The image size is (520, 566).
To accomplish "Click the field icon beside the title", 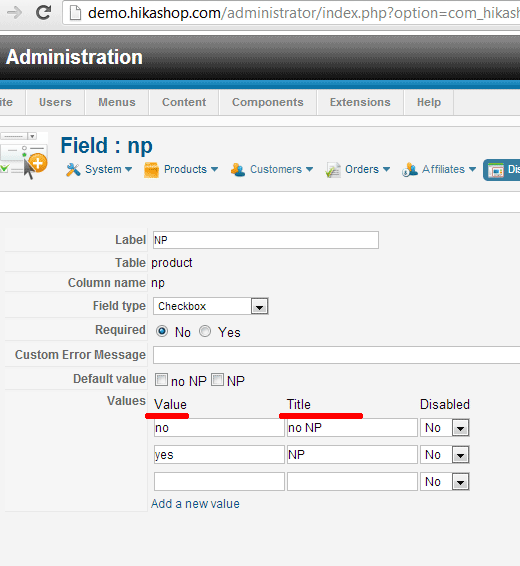I will pyautogui.click(x=24, y=156).
